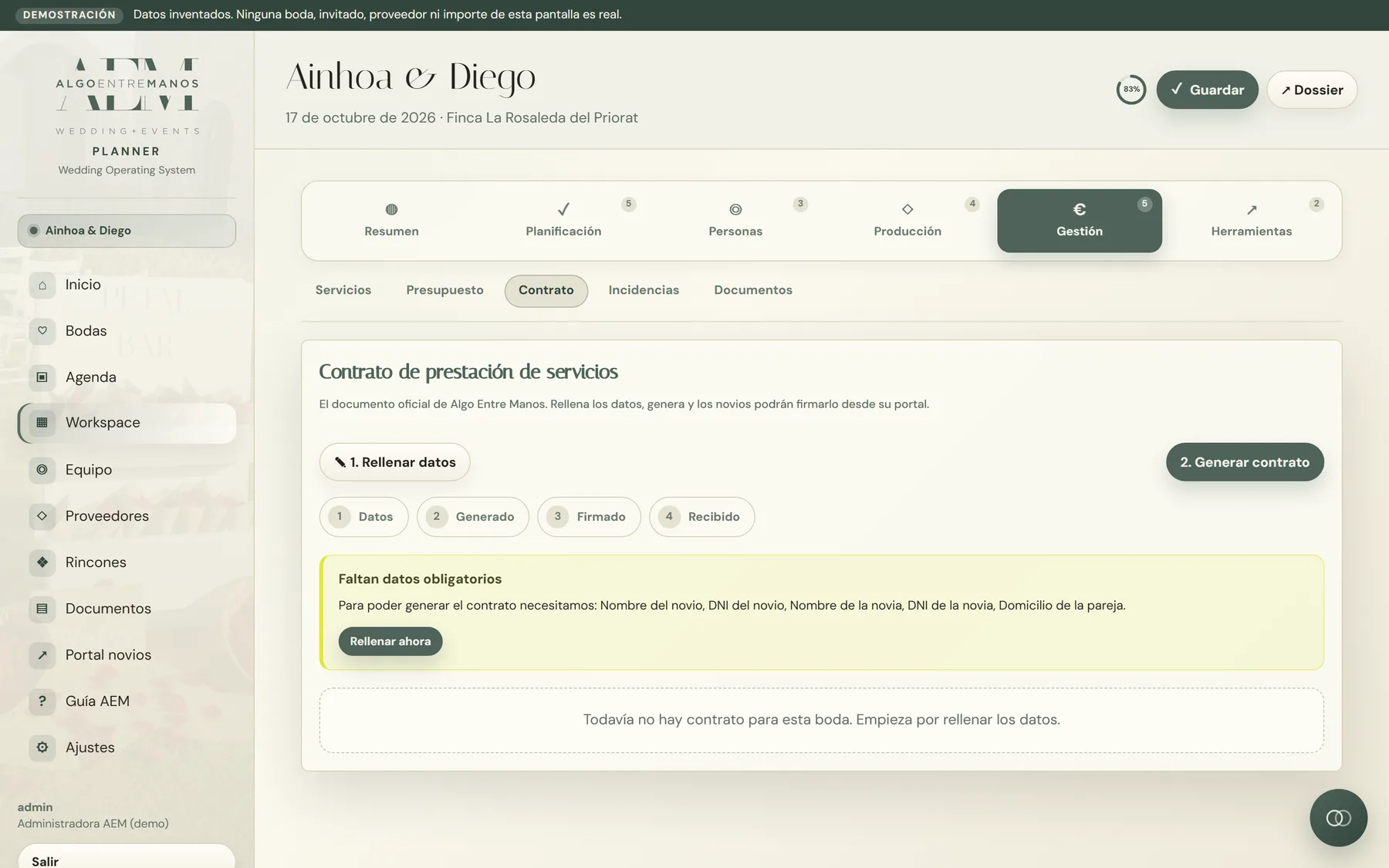Click the Rincones icon in sidebar
1389x868 pixels.
click(x=42, y=562)
